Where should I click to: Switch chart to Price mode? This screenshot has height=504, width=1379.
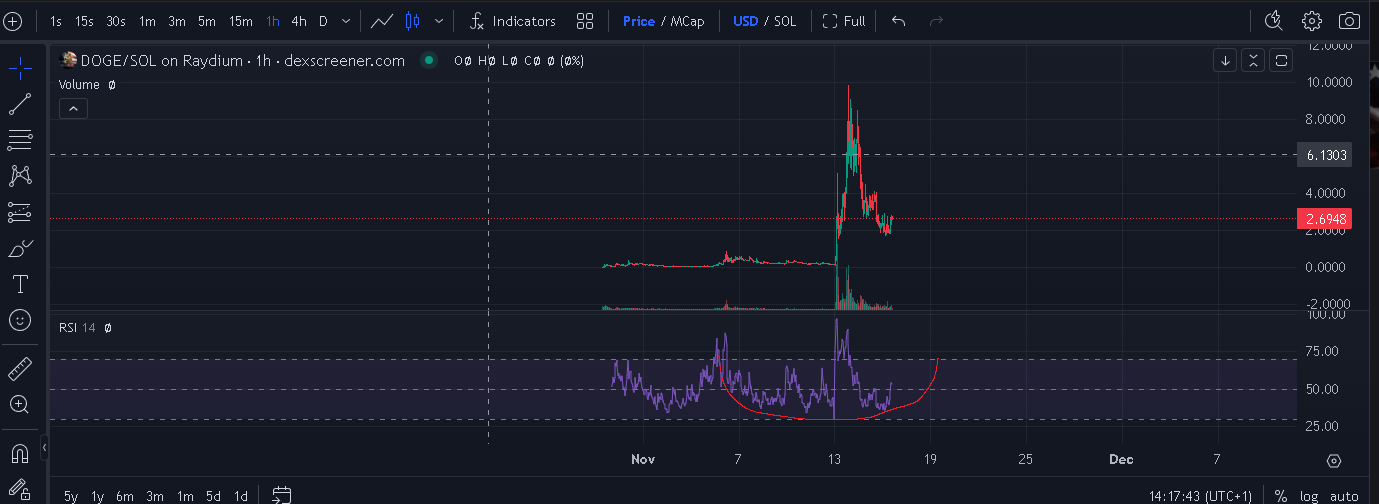tap(639, 20)
